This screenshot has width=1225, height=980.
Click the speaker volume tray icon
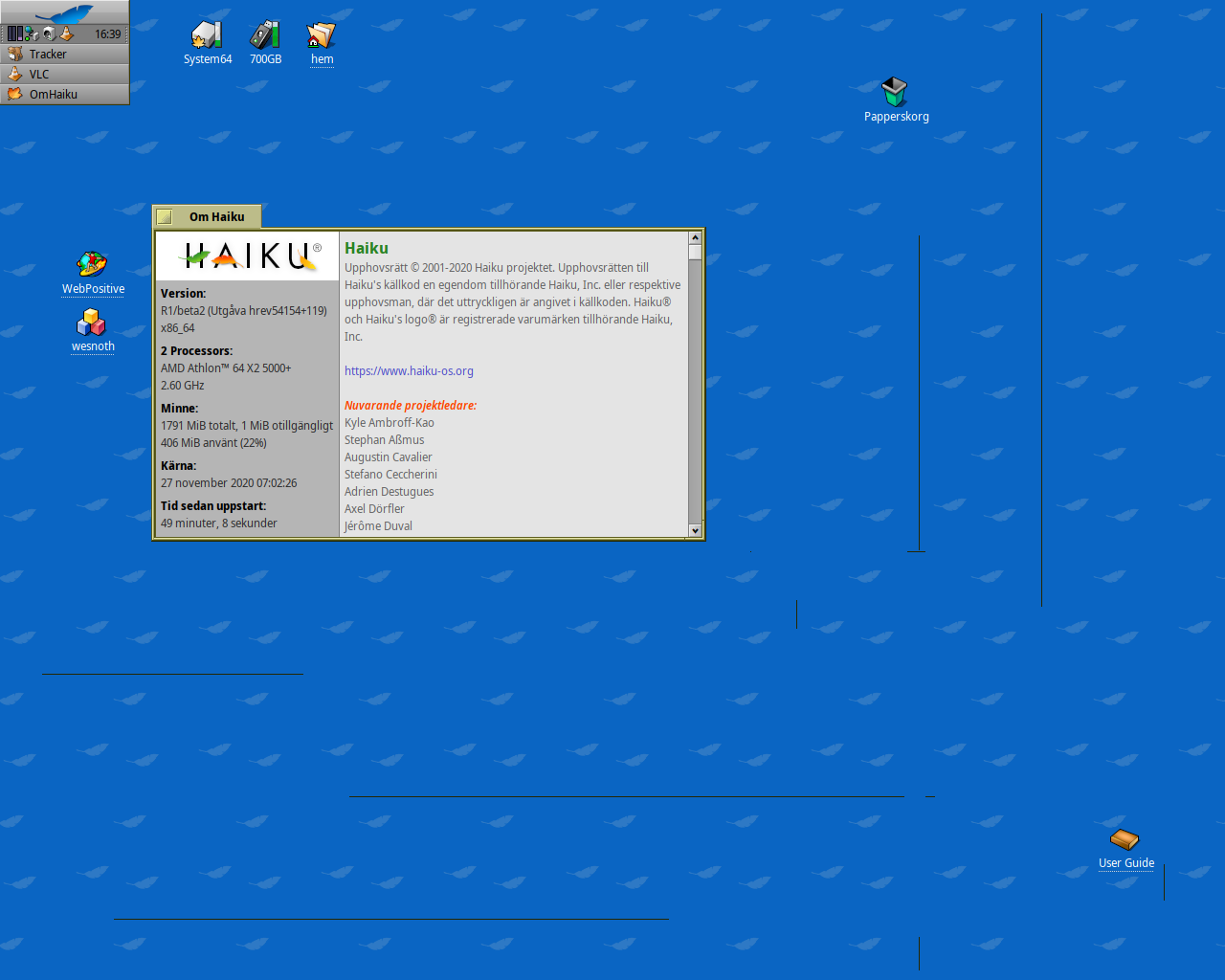pos(49,33)
